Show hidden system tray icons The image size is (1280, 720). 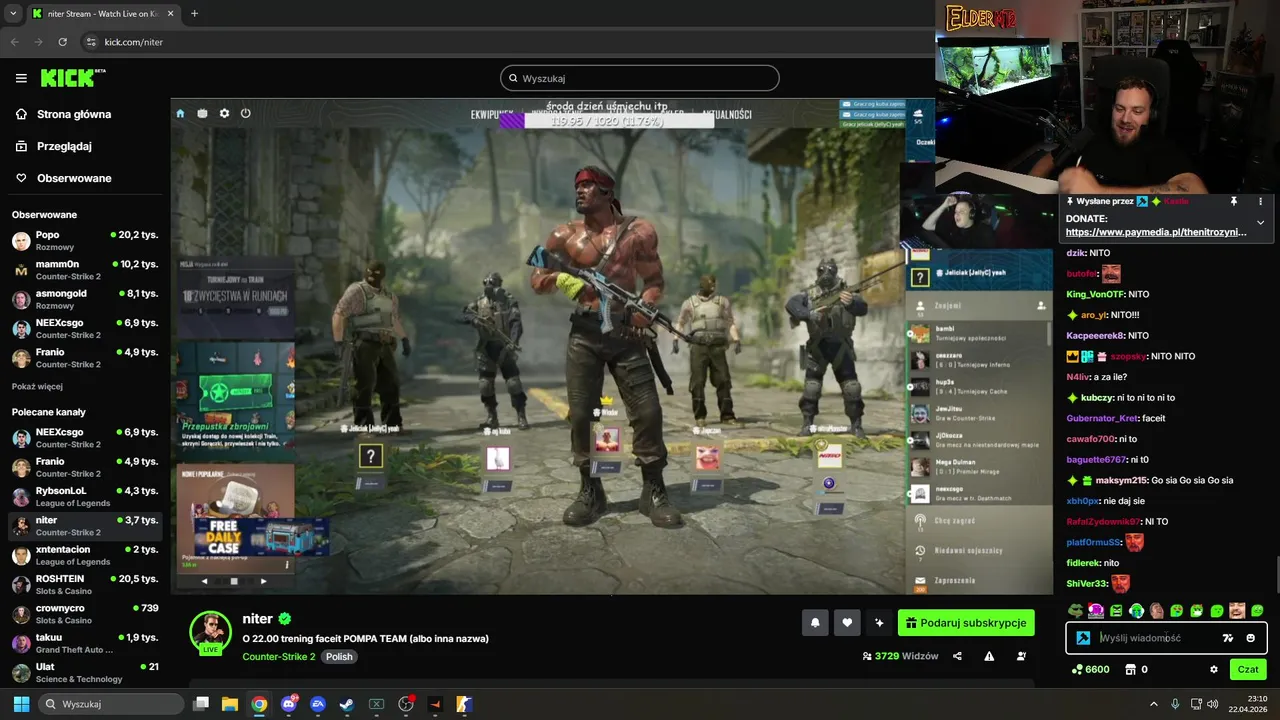[1153, 704]
